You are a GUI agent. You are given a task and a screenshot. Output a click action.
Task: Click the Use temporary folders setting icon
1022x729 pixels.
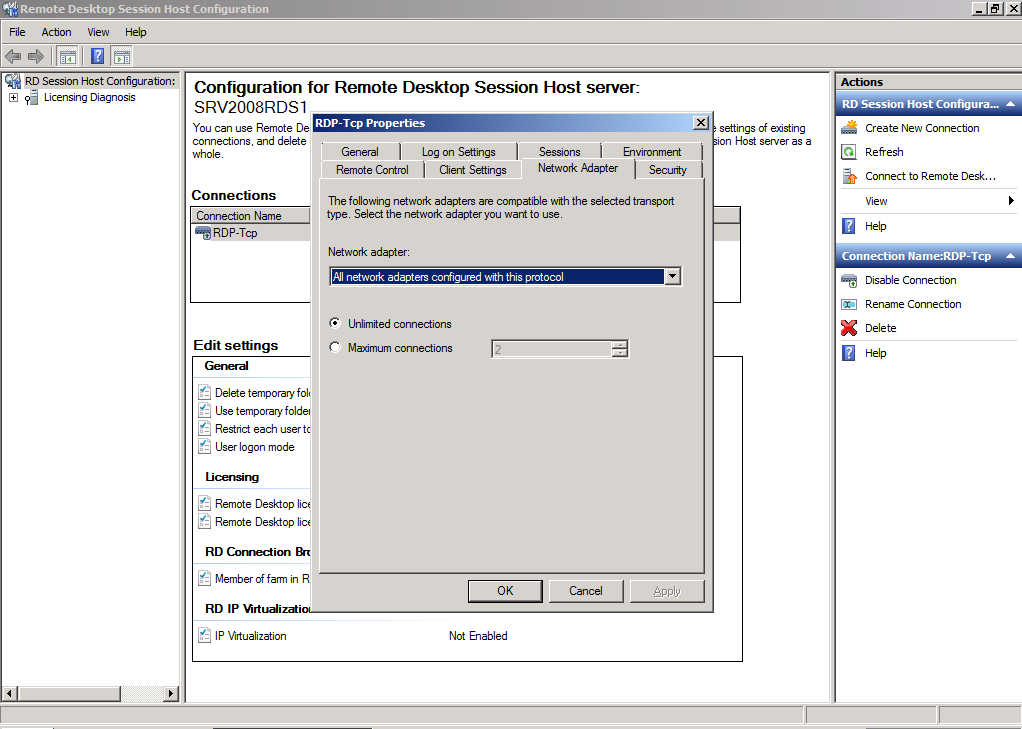(205, 411)
